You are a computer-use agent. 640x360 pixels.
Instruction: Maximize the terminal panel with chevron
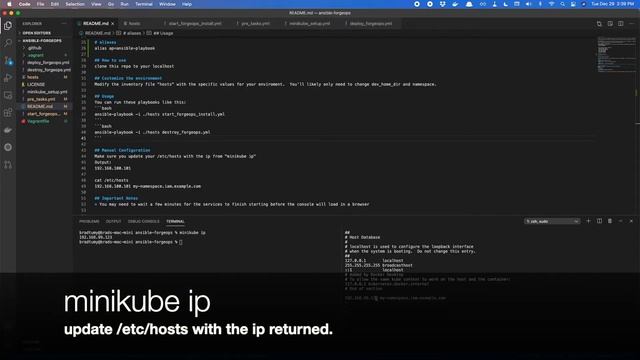coord(620,221)
